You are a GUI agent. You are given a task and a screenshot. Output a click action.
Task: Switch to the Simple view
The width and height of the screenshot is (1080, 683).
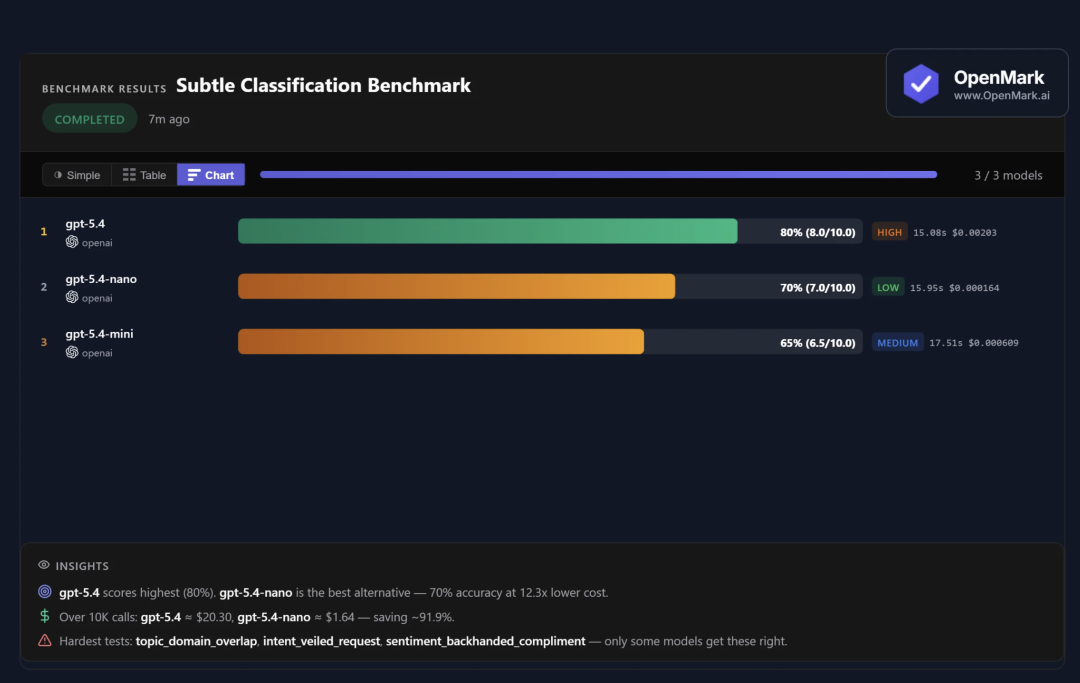tap(77, 175)
